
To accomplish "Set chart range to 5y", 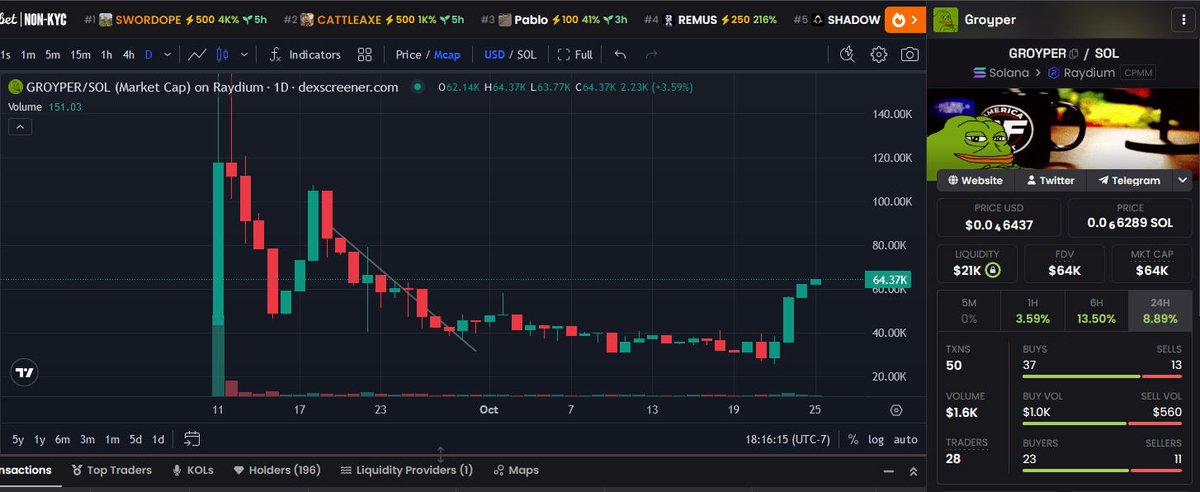I will [18, 439].
